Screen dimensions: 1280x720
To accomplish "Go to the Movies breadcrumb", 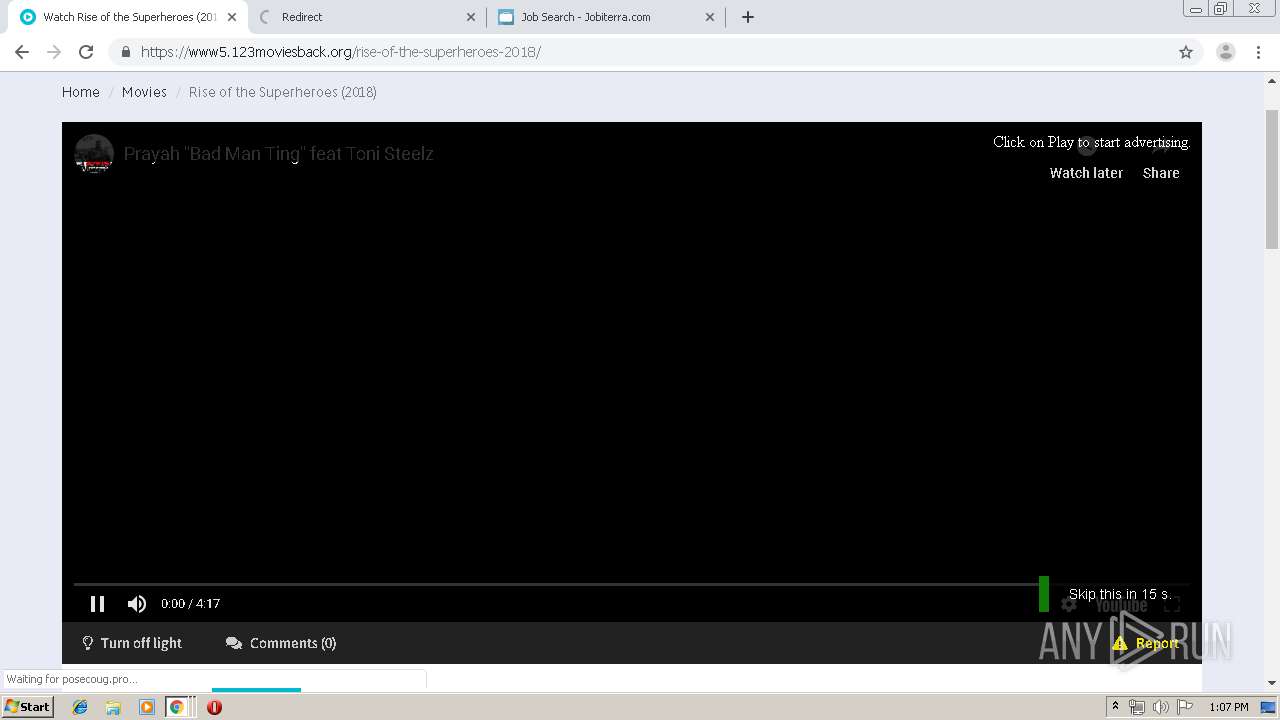I will pyautogui.click(x=144, y=92).
